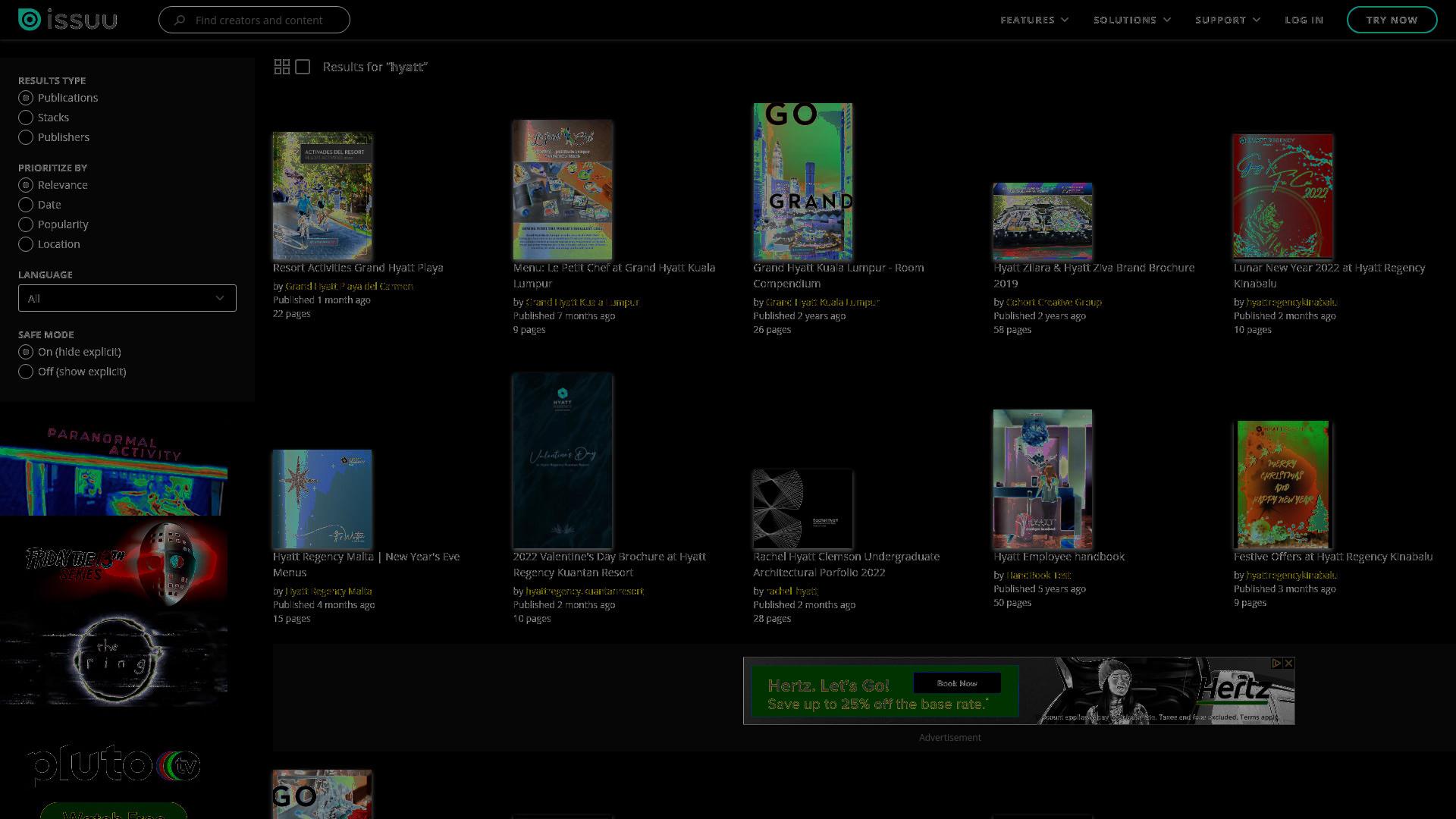Screen dimensions: 1456x819
Task: Open the AdChoices icon on Hertz ad
Action: [x=1276, y=663]
